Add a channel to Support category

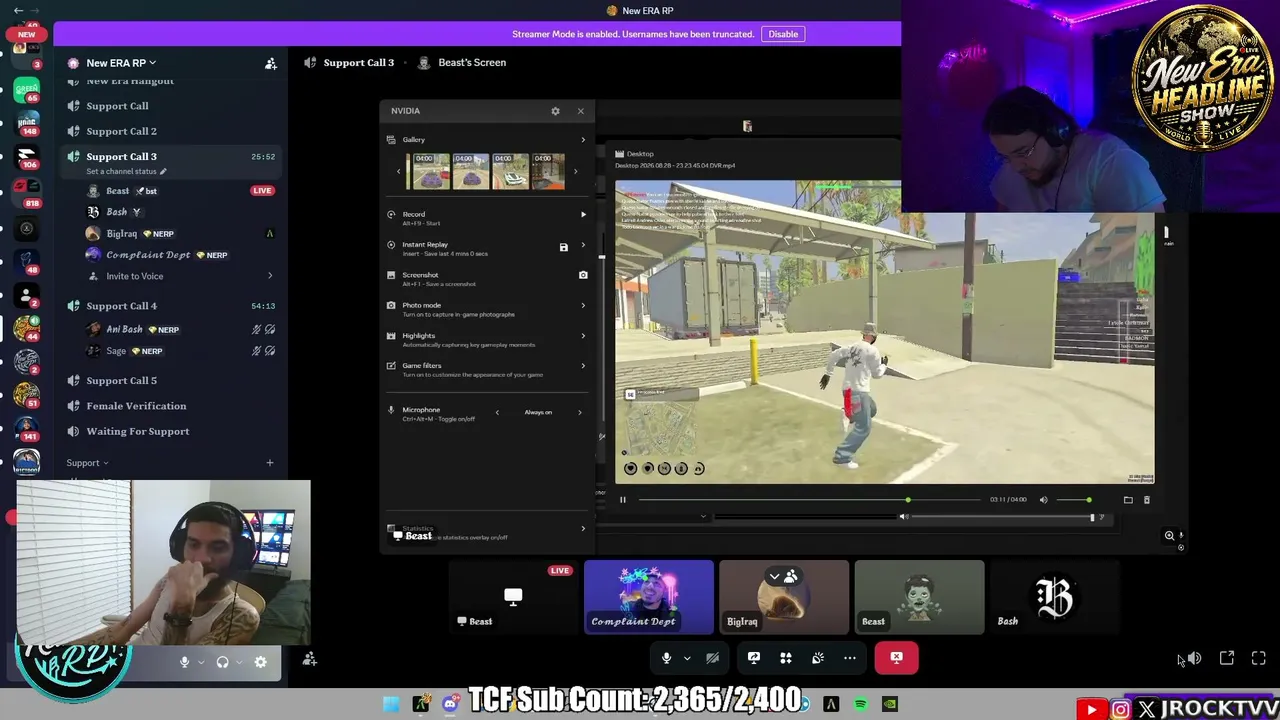269,463
